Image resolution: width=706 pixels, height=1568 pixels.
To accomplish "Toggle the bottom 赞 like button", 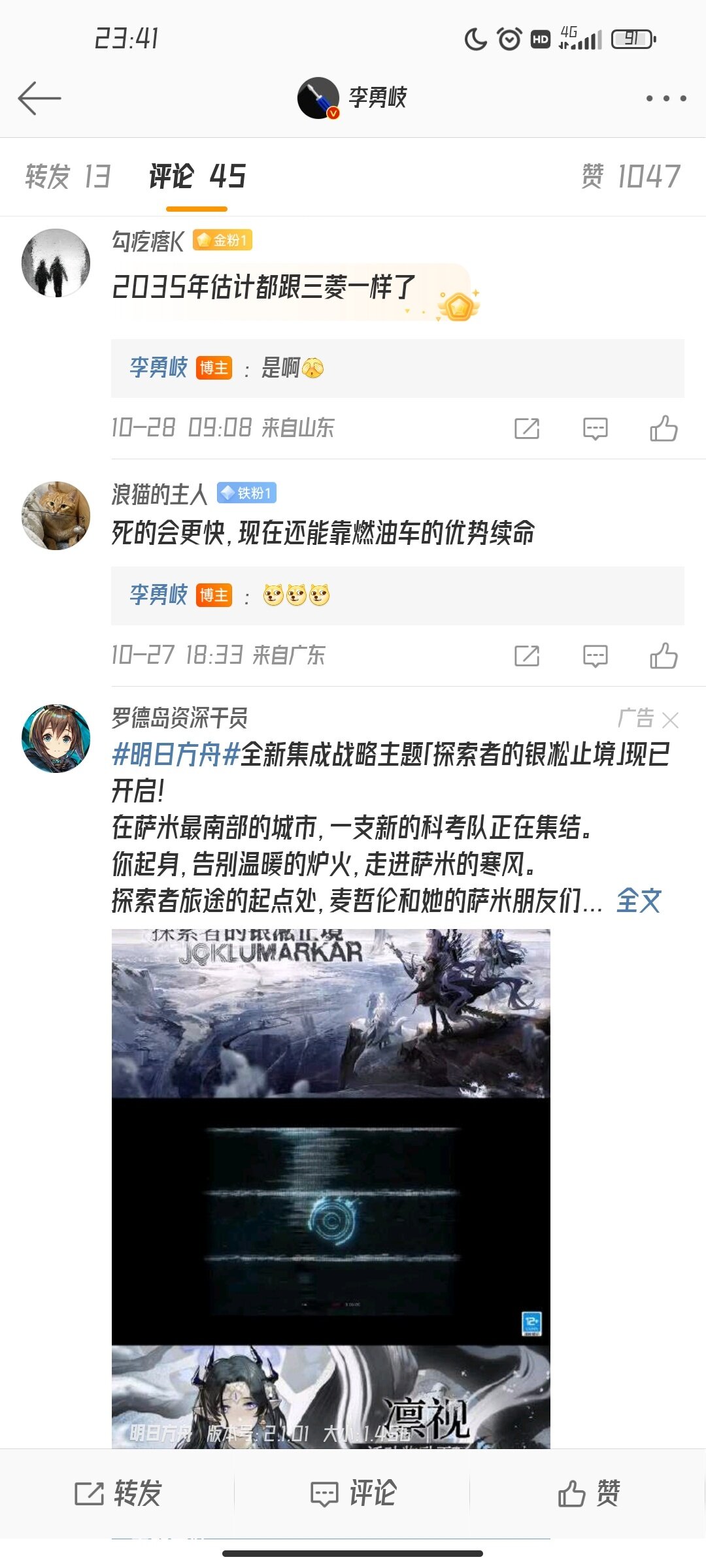I will pyautogui.click(x=588, y=1494).
